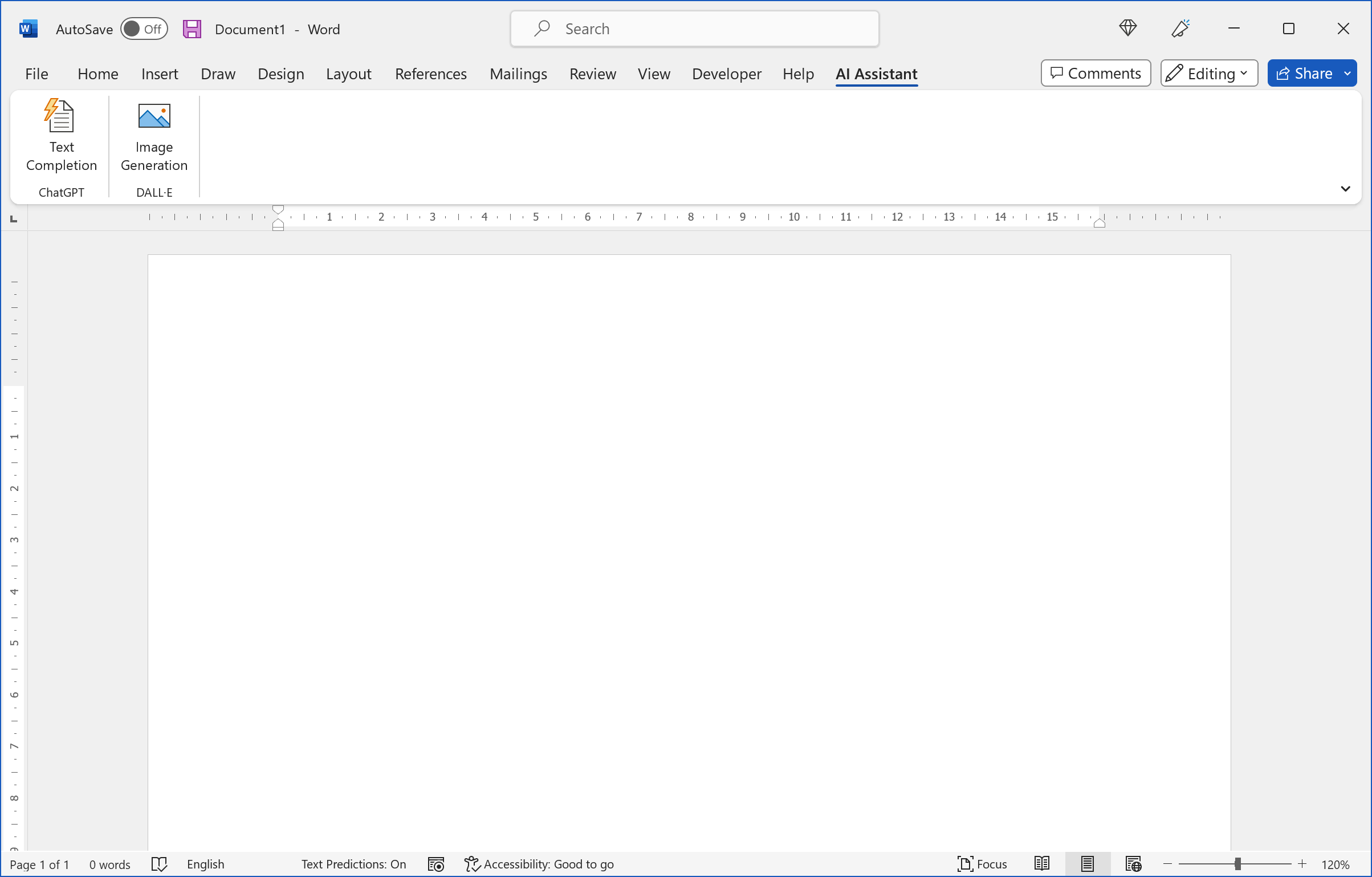This screenshot has width=1372, height=877.
Task: Expand the Share button dropdown arrow
Action: (1347, 74)
